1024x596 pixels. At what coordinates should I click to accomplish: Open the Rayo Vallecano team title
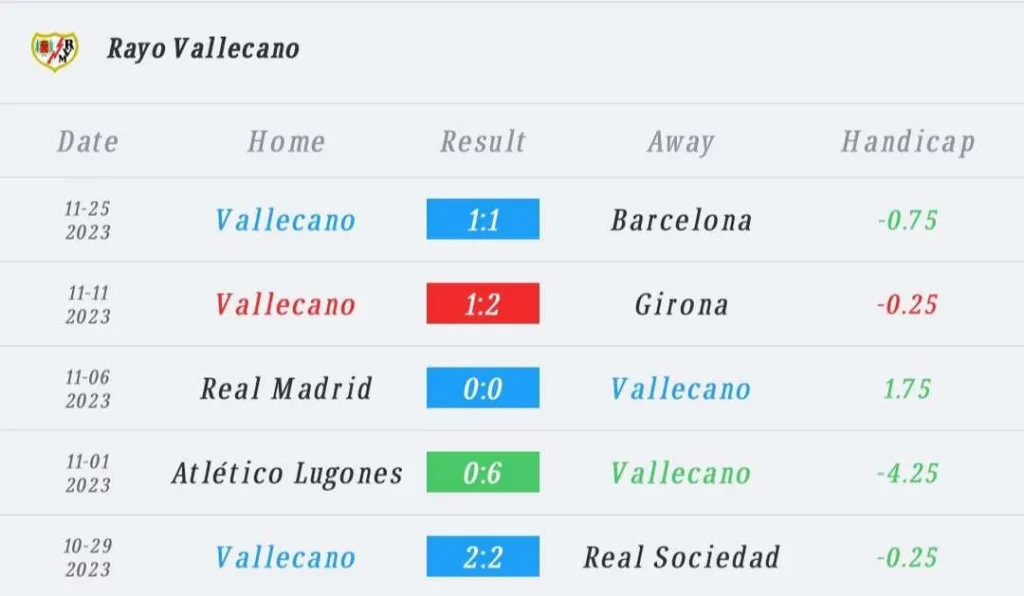(x=203, y=48)
